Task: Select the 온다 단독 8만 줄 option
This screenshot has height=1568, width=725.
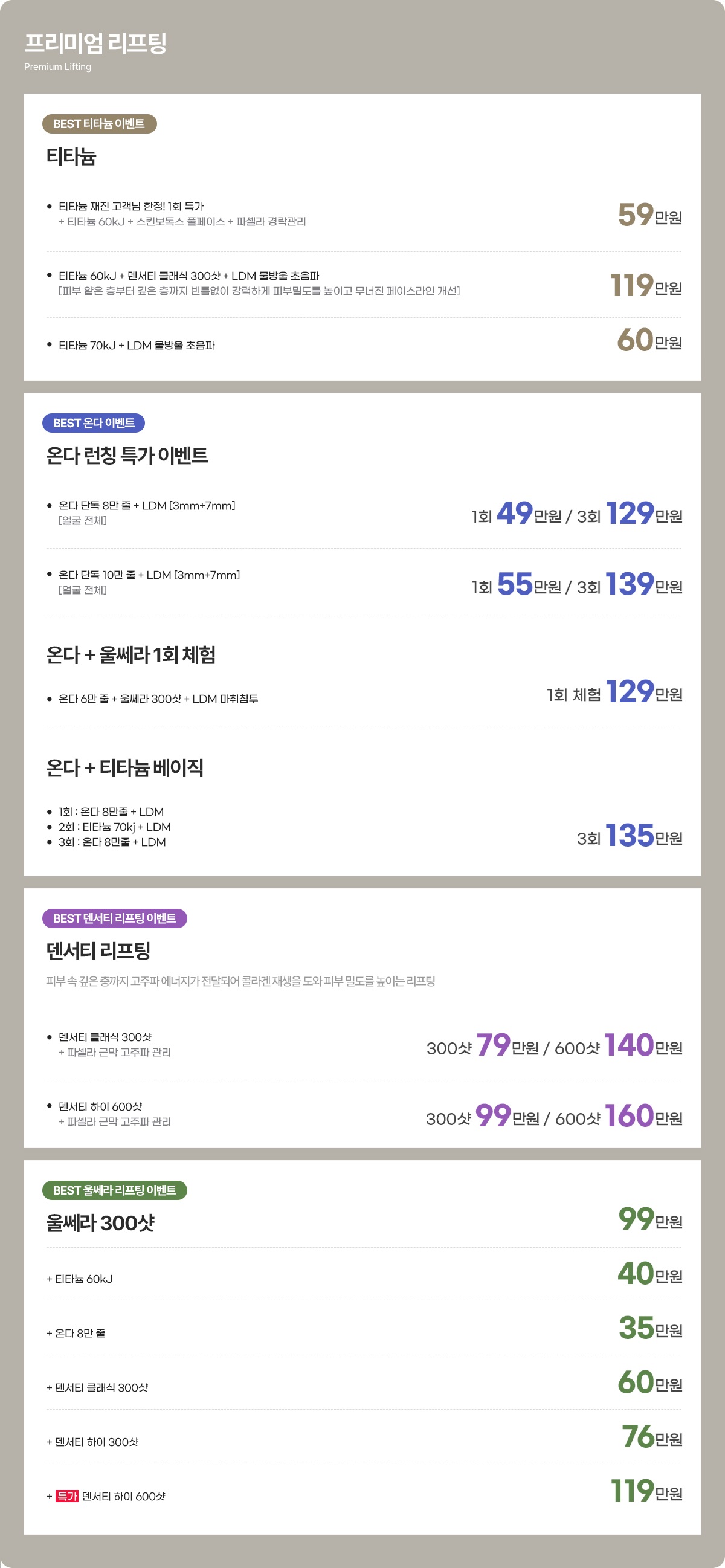Action: [x=146, y=505]
